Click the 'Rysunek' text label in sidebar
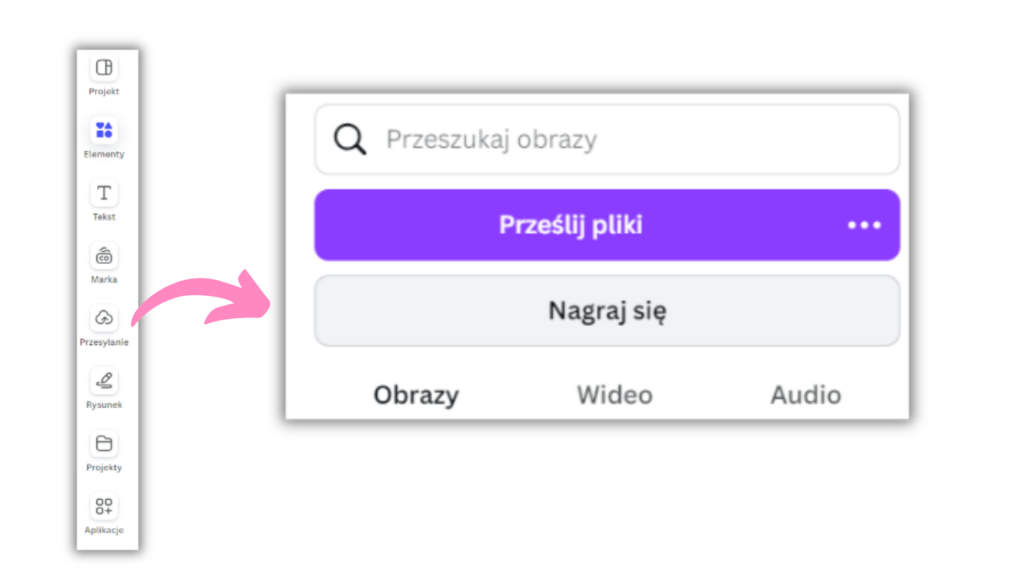This screenshot has width=1024, height=576. pyautogui.click(x=104, y=405)
